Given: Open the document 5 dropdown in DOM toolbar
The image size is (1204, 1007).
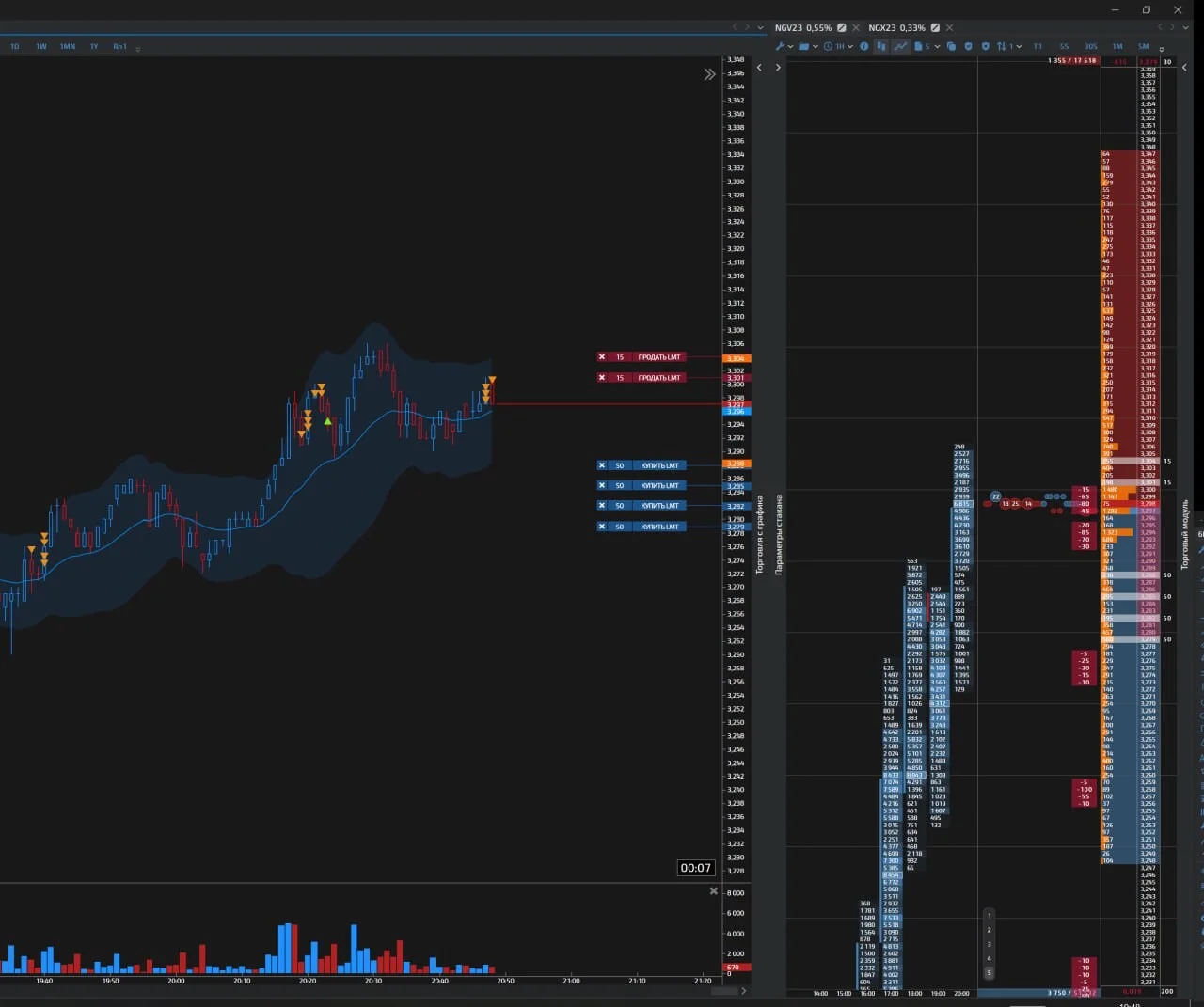Looking at the screenshot, I should click(927, 46).
